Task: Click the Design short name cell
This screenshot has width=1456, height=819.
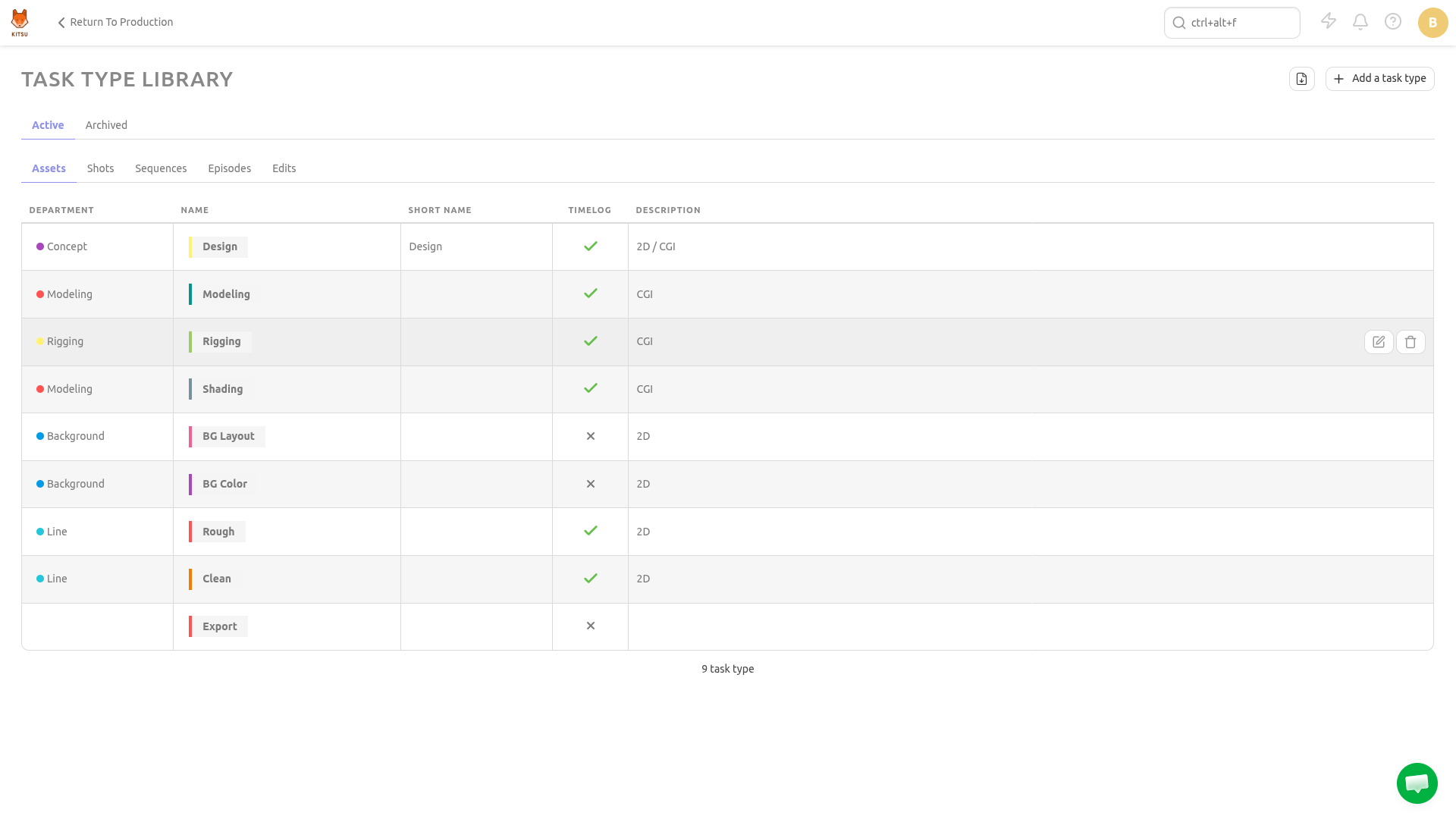Action: (476, 246)
